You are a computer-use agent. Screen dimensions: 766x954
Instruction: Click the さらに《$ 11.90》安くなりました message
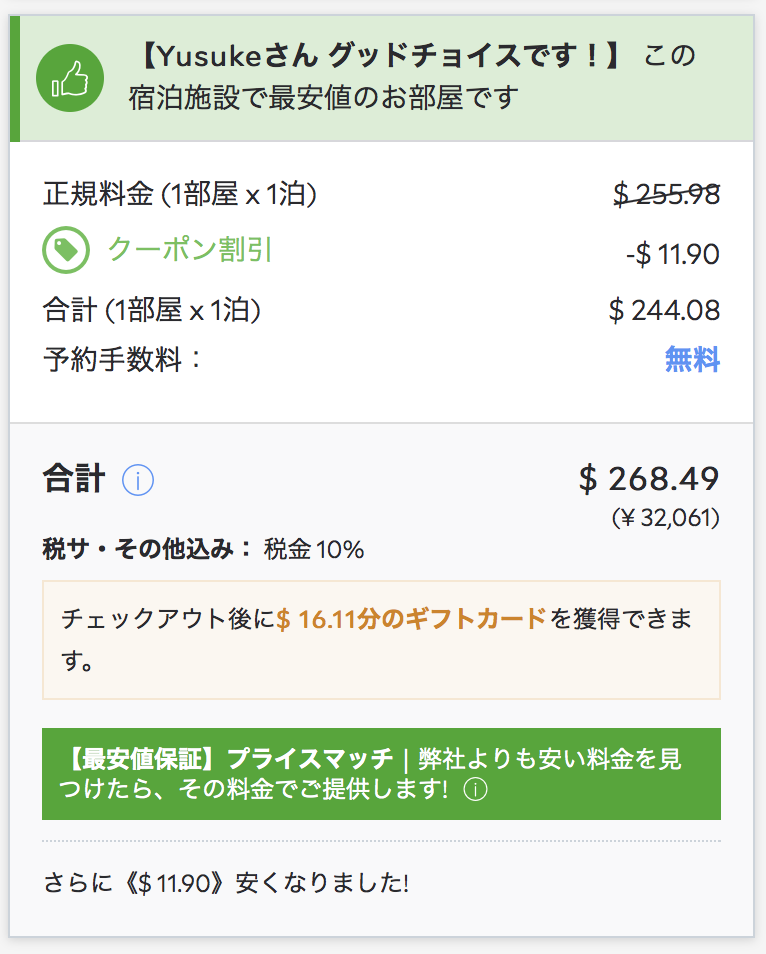226,883
